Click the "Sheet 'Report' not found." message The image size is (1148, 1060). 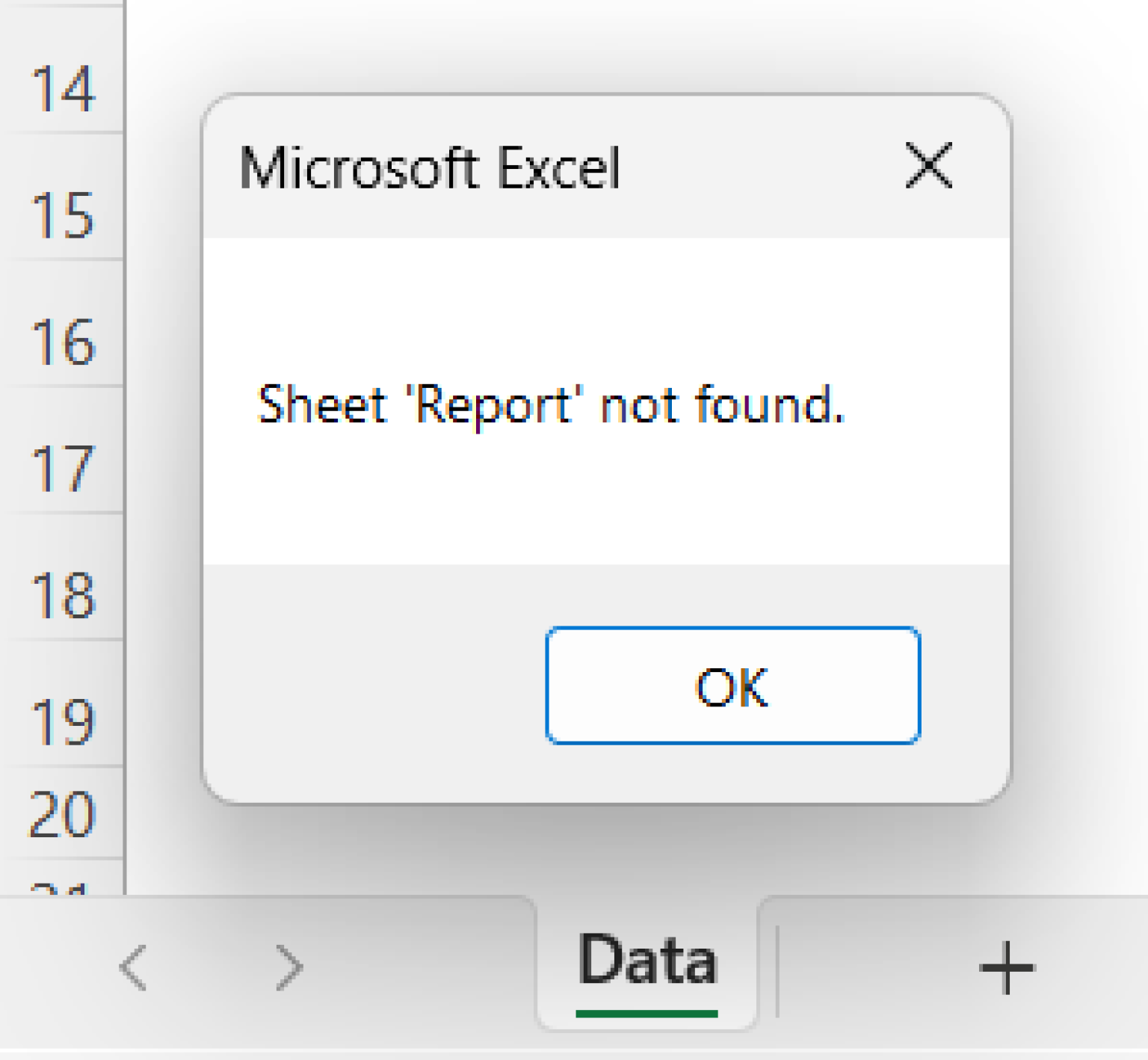tap(550, 404)
